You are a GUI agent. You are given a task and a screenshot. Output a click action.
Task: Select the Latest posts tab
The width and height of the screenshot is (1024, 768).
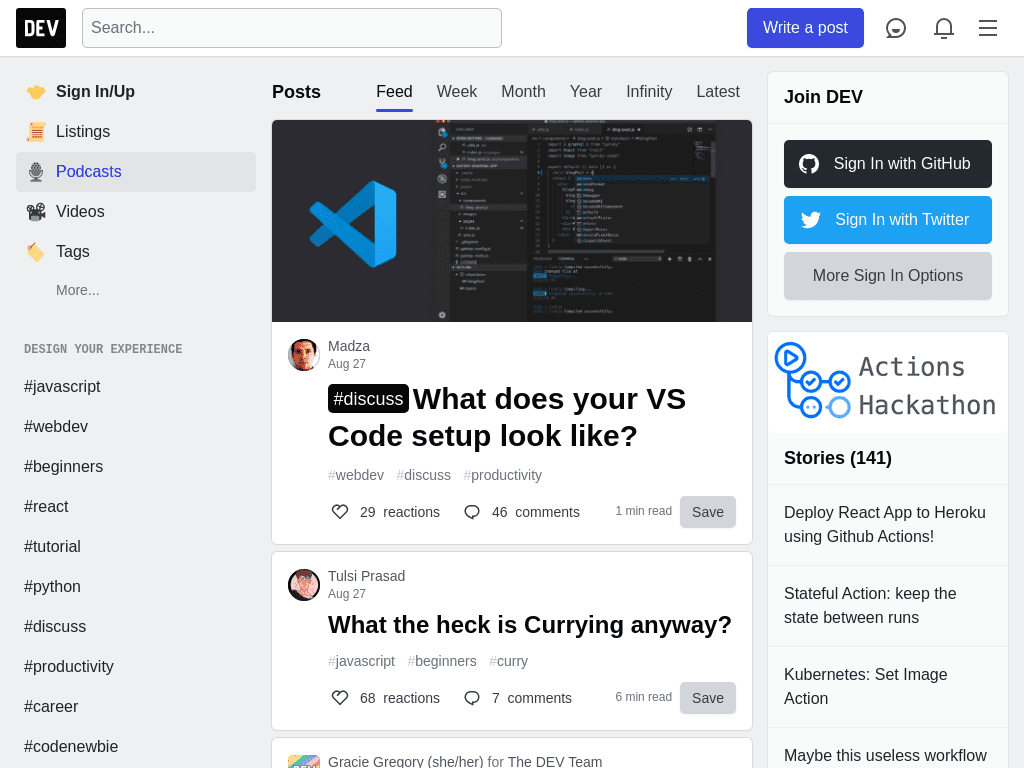click(x=718, y=92)
